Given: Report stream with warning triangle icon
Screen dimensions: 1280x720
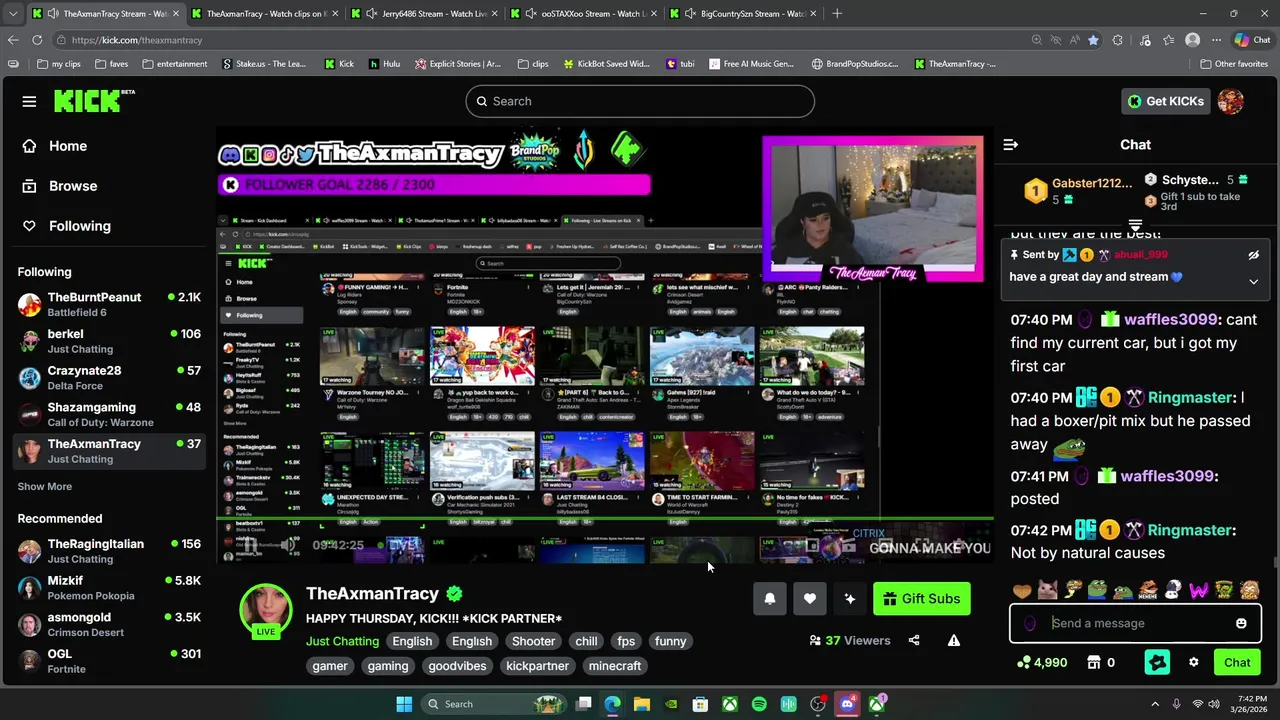Looking at the screenshot, I should coord(954,641).
